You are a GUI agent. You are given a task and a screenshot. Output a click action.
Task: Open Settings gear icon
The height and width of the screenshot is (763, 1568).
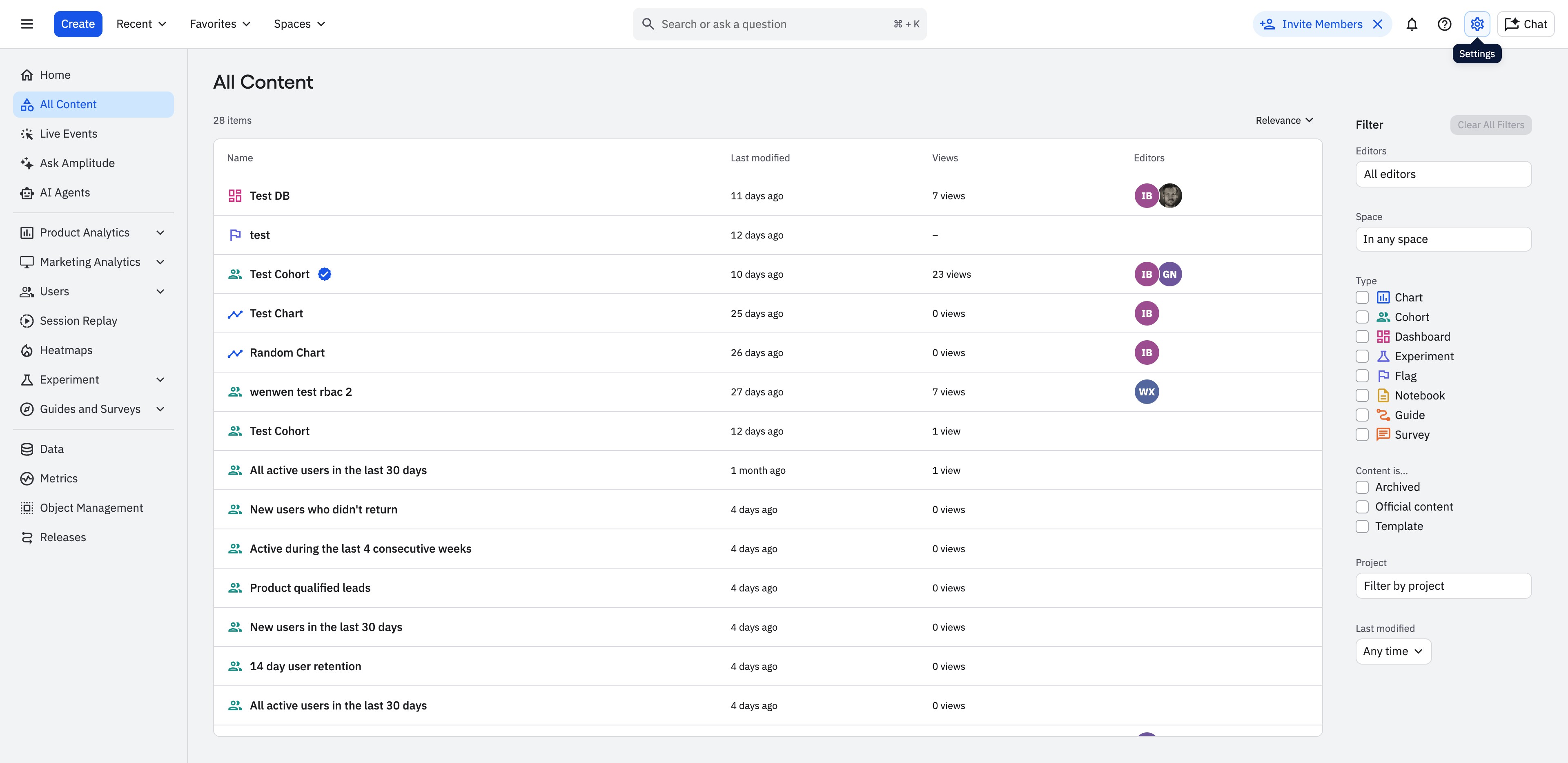click(1477, 24)
